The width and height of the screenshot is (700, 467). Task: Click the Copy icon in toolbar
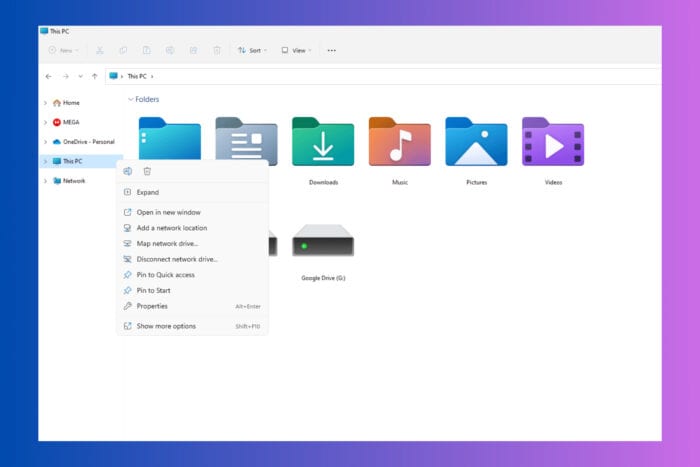[x=123, y=50]
